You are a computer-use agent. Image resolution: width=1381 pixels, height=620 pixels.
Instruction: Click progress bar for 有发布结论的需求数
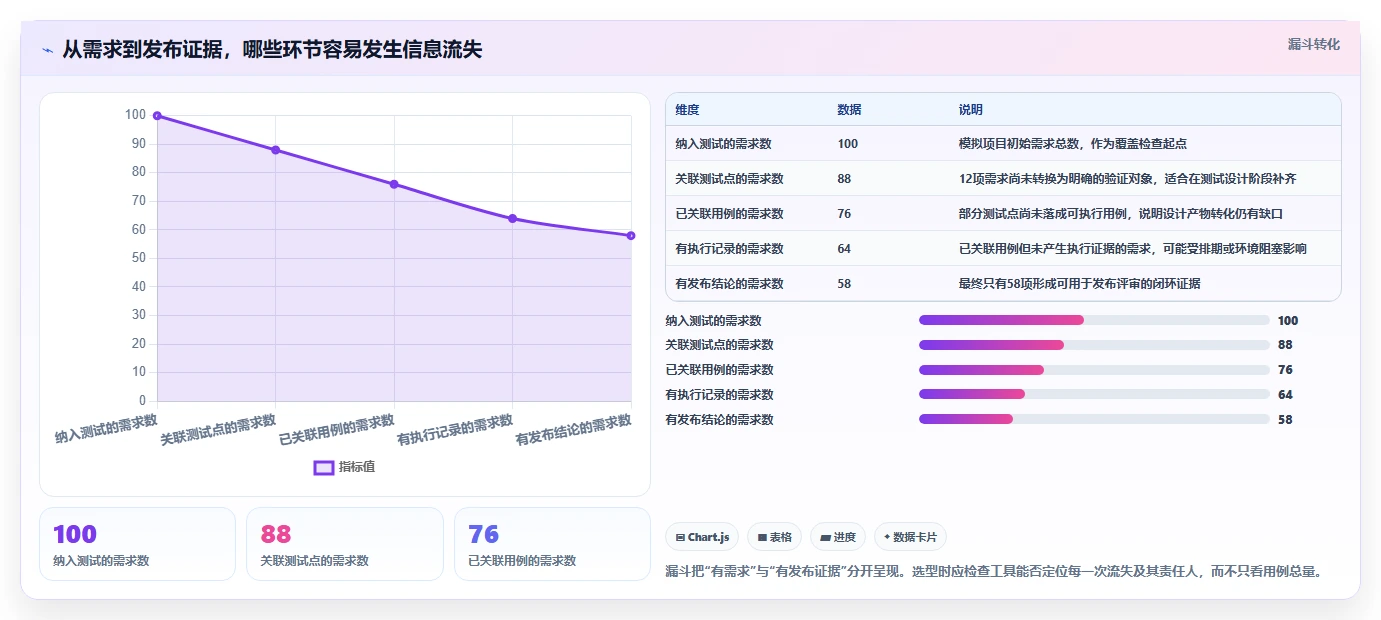coord(1094,420)
